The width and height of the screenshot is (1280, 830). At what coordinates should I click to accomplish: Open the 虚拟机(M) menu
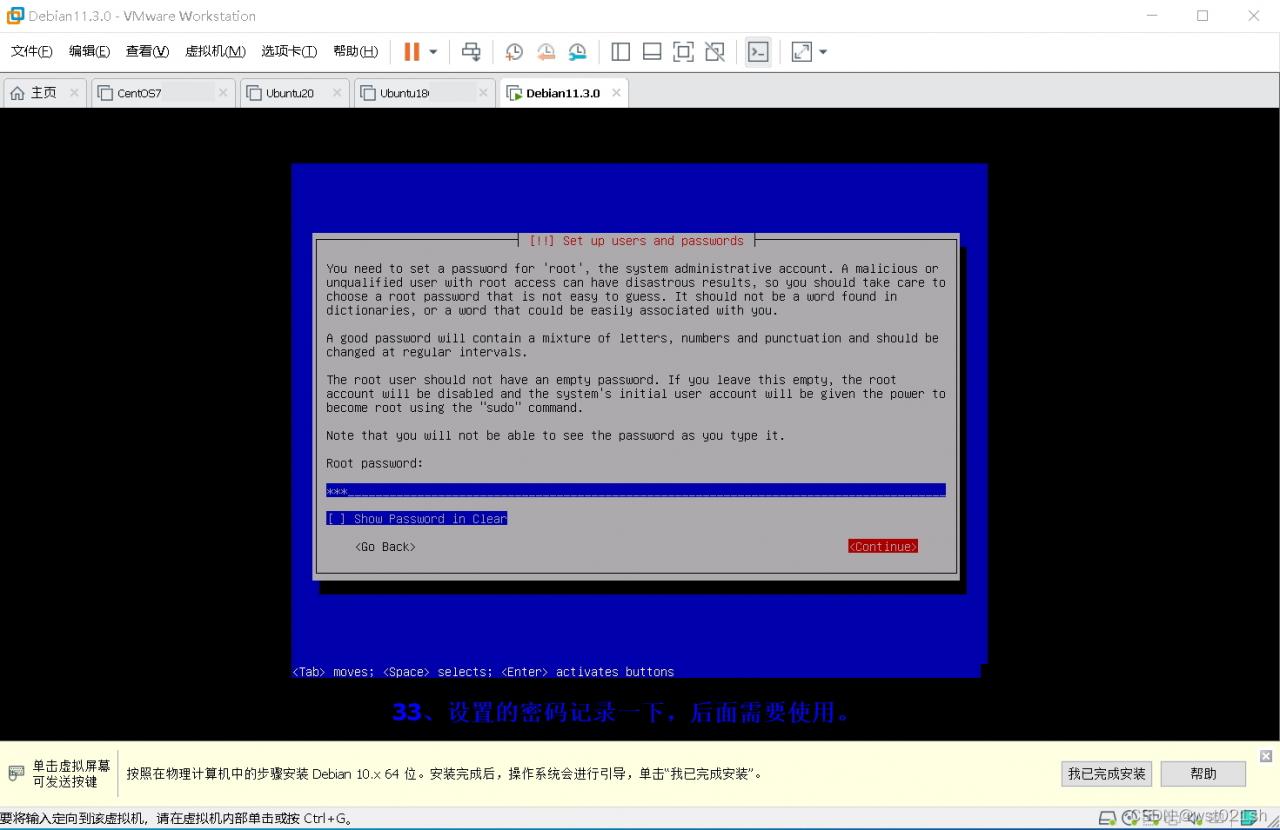click(215, 52)
